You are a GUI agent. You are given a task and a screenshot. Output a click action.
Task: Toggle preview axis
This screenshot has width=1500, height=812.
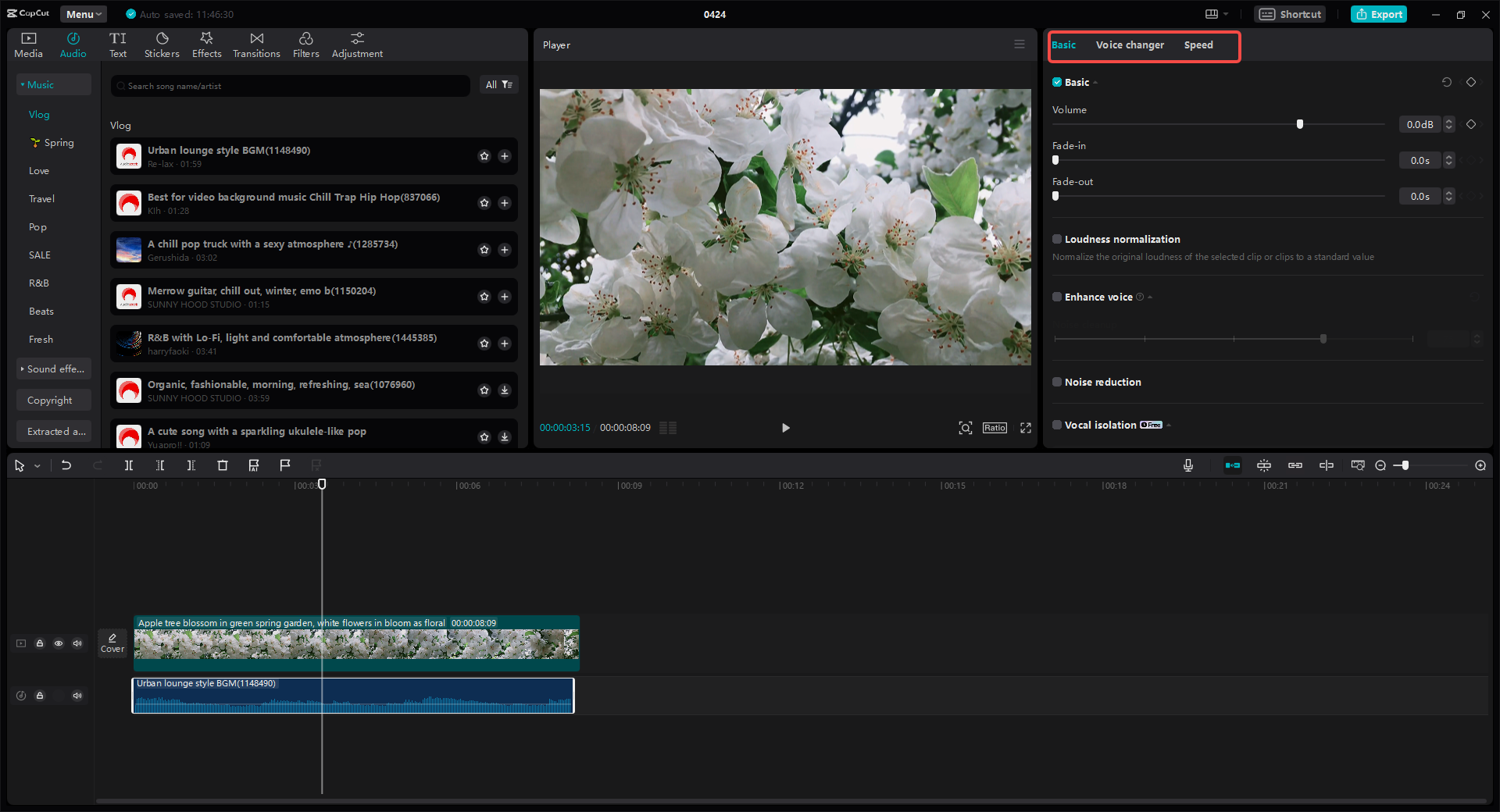(1327, 465)
